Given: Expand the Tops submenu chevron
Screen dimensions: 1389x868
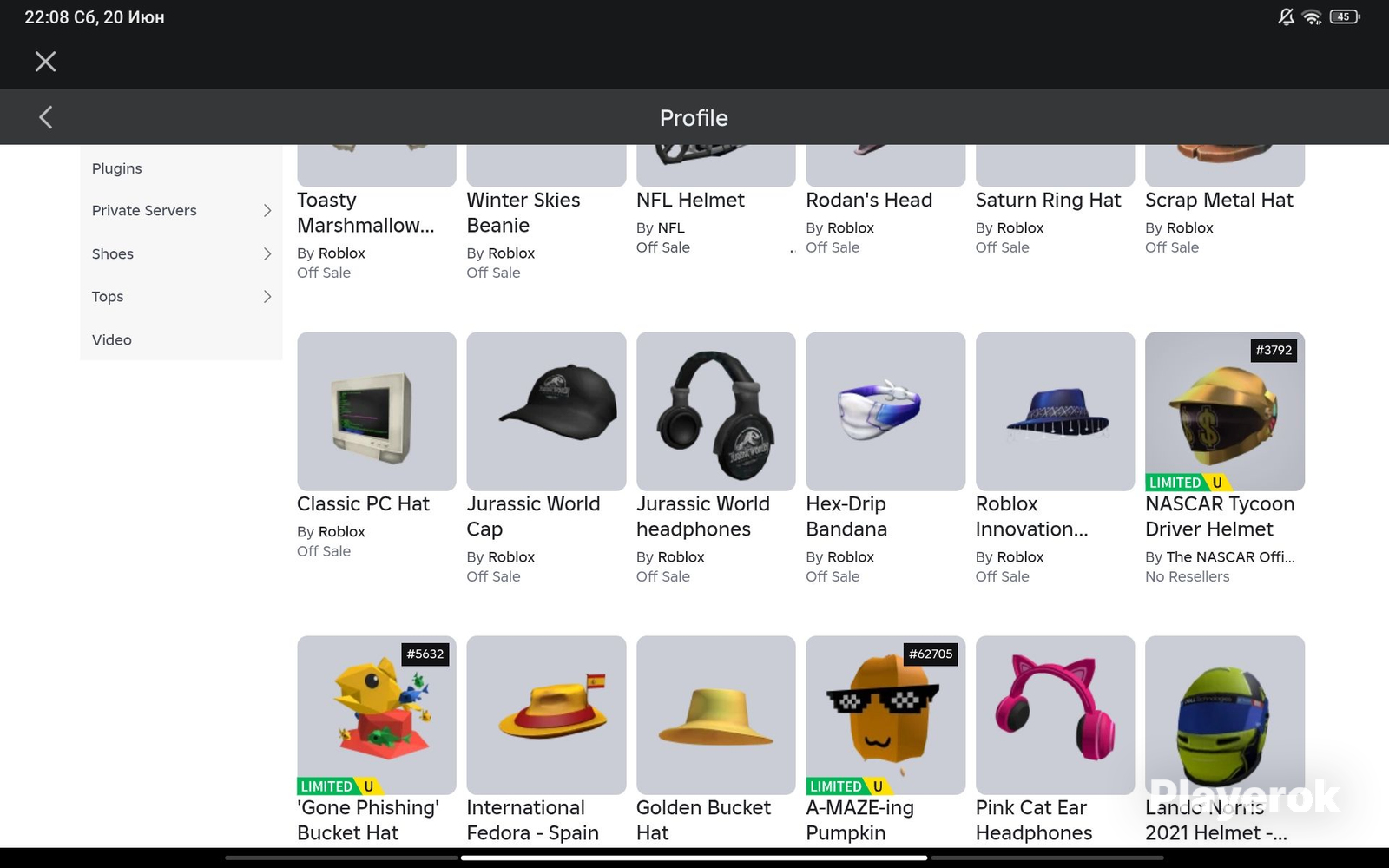Looking at the screenshot, I should 267,297.
